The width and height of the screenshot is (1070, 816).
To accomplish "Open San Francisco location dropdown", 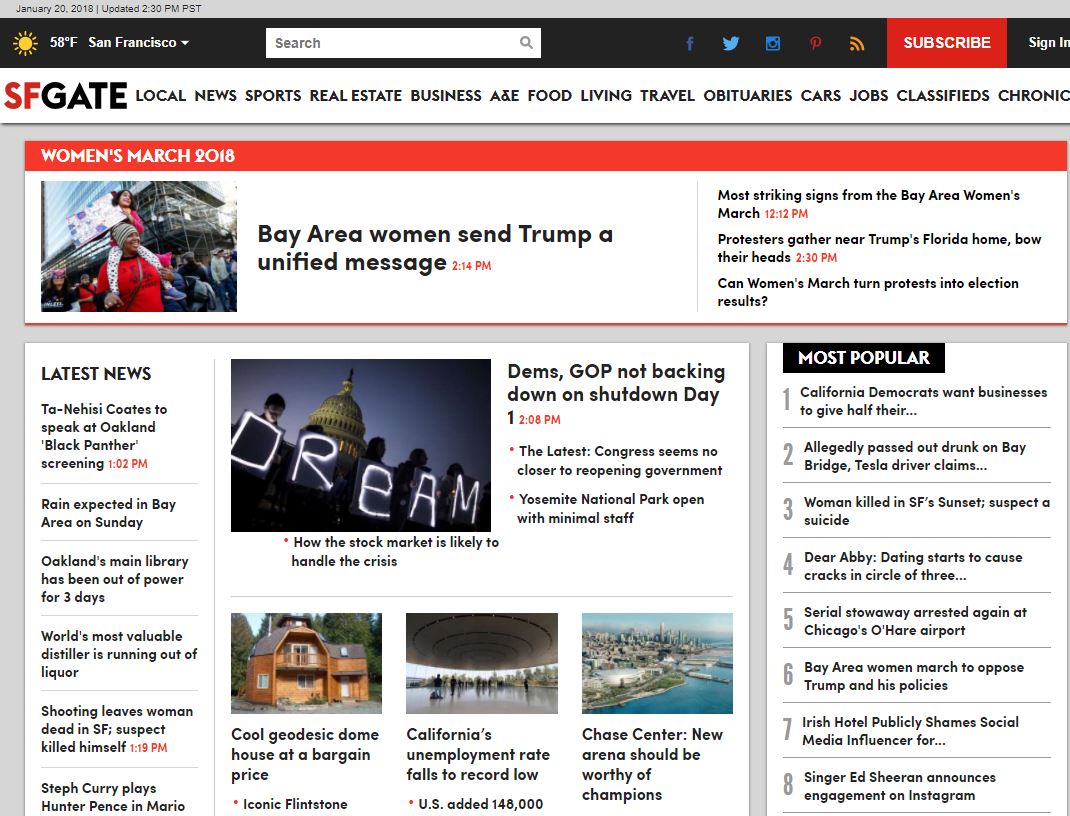I will 139,42.
